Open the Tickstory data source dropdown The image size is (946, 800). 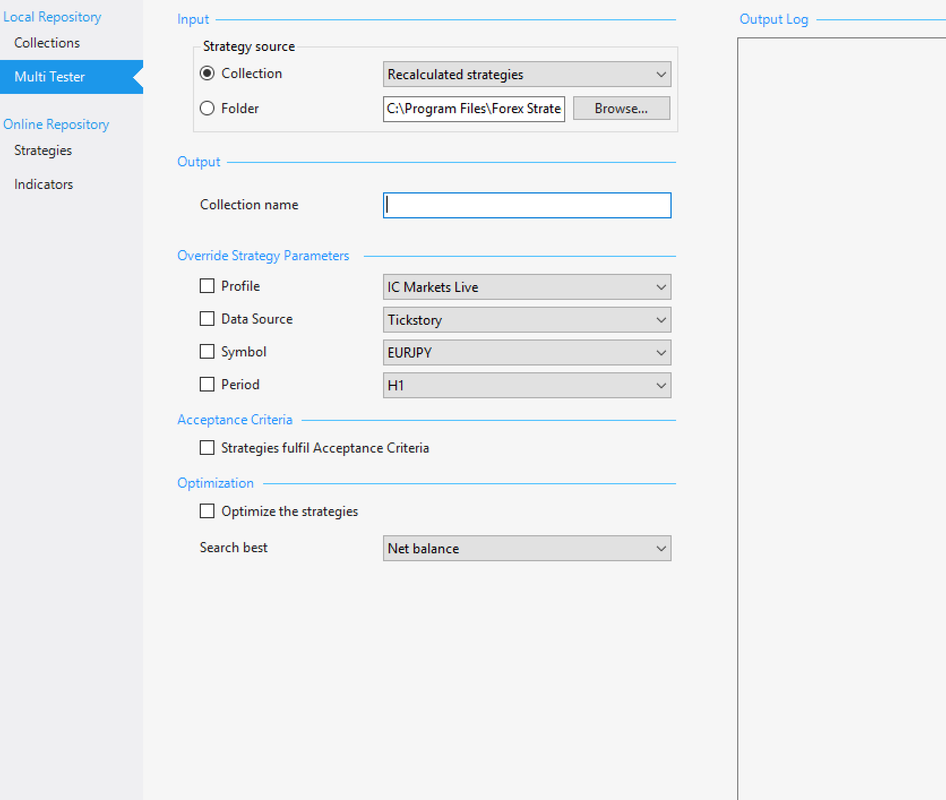[527, 320]
